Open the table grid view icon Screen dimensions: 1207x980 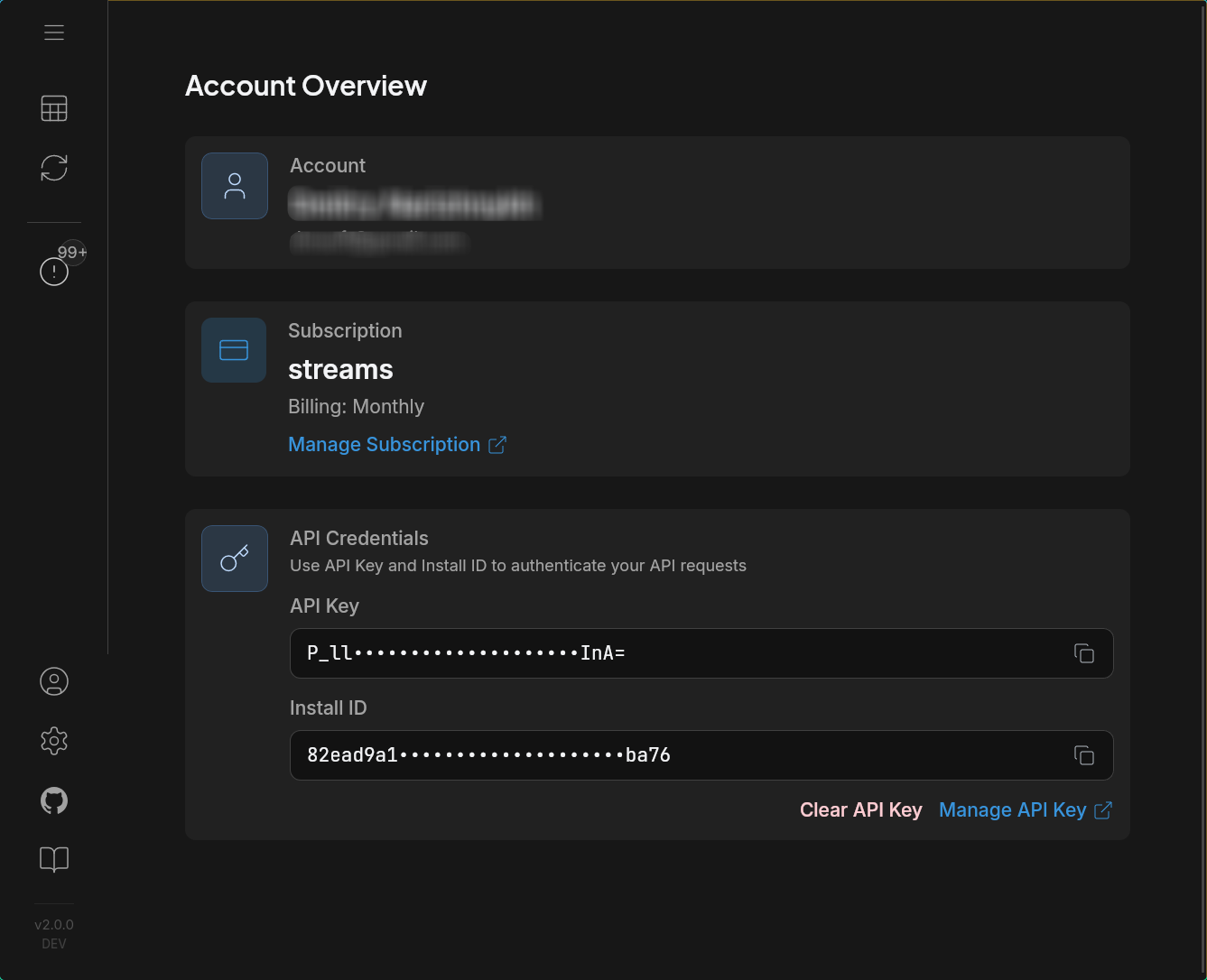54,108
